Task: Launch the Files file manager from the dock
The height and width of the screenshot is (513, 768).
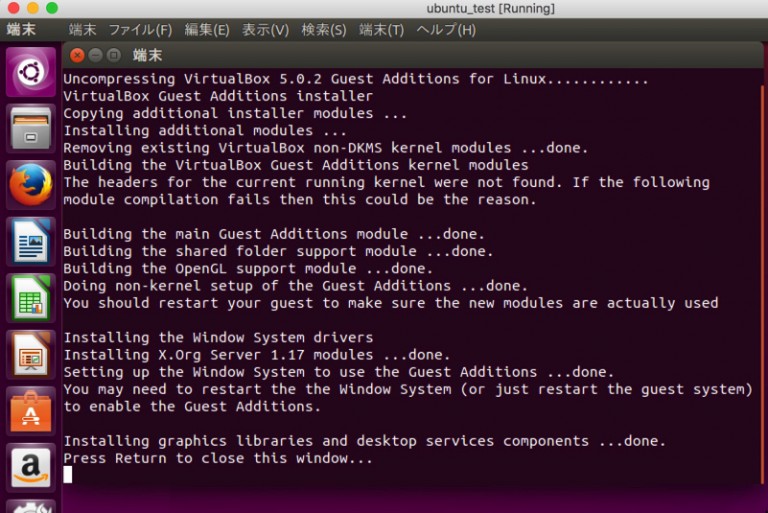Action: (30, 128)
